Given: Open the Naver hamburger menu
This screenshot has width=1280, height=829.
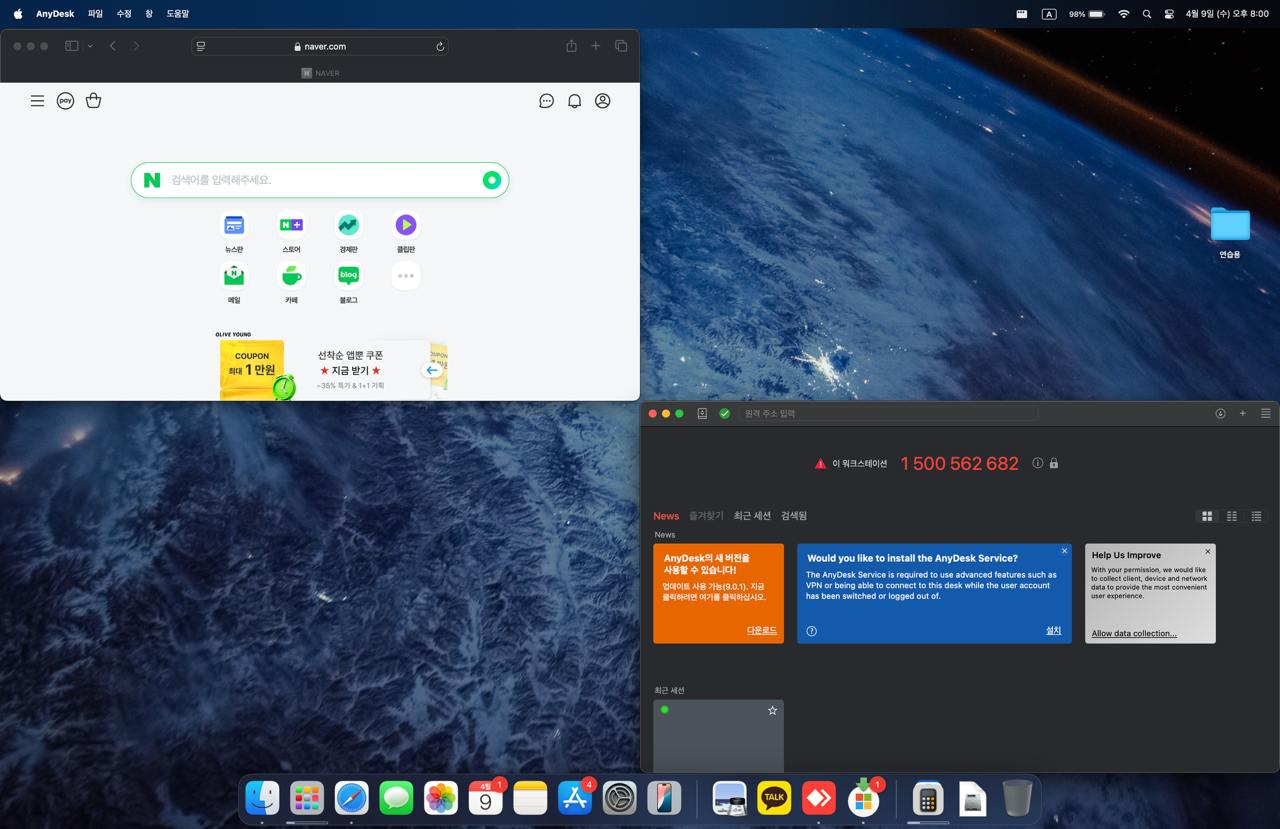Looking at the screenshot, I should [37, 101].
